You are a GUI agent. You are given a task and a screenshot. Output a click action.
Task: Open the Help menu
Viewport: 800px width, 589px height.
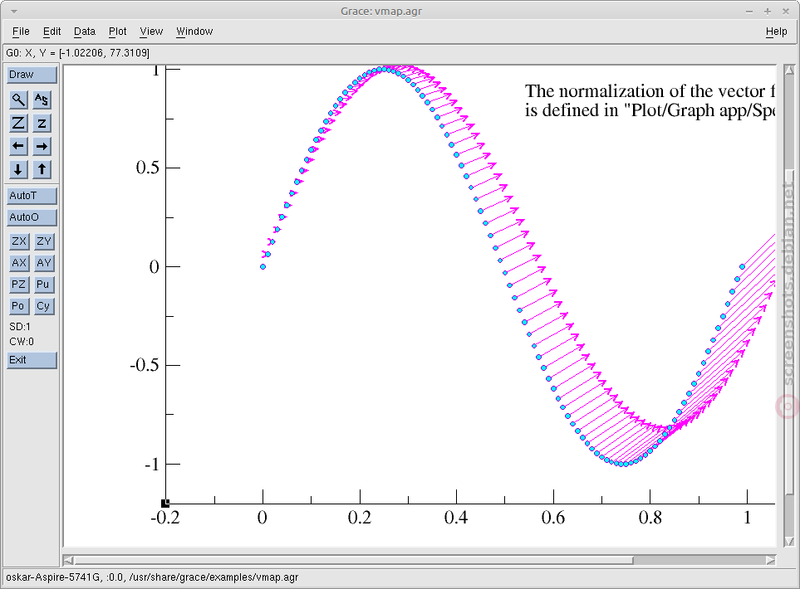pos(776,32)
